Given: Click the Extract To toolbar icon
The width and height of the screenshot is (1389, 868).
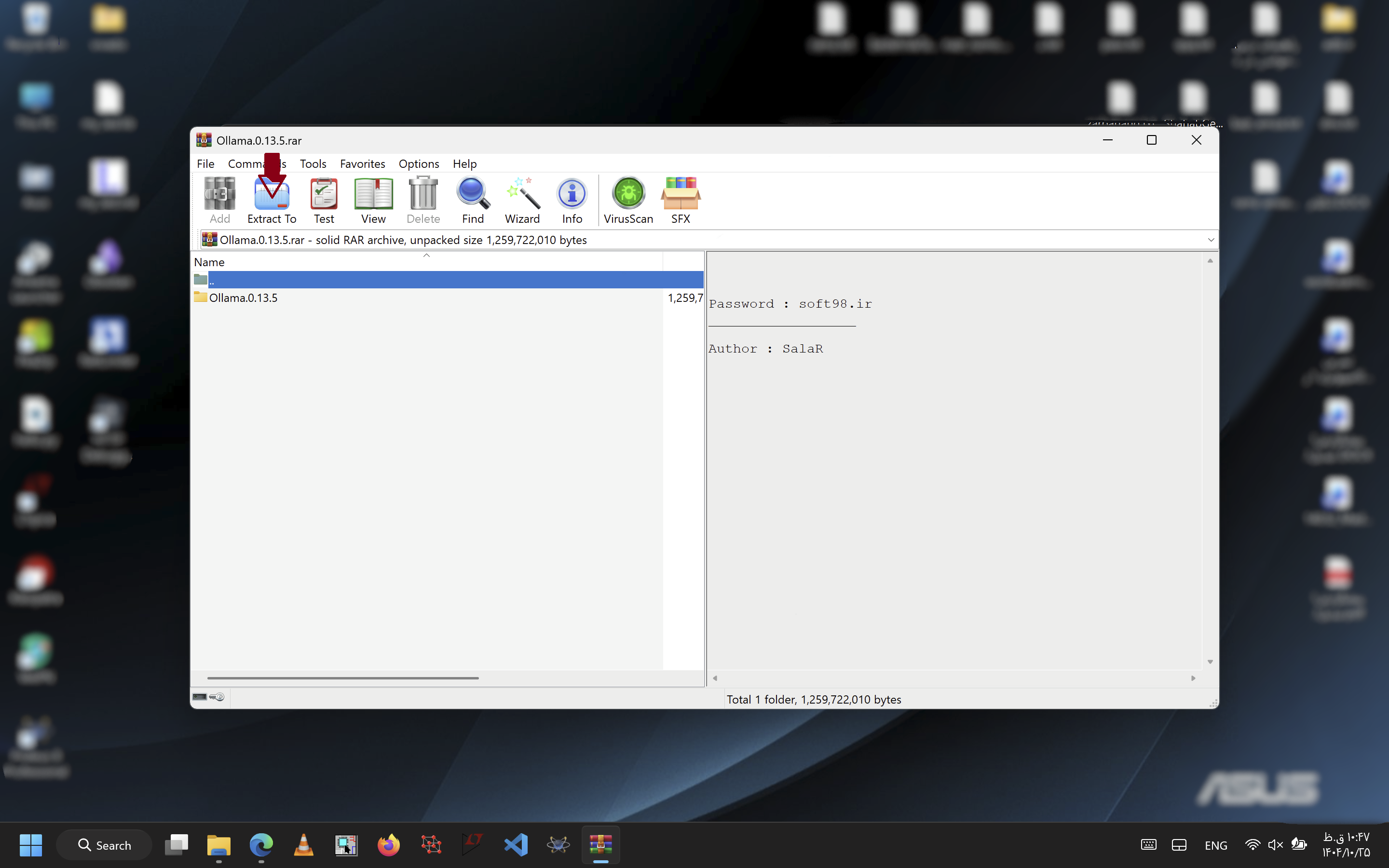Looking at the screenshot, I should (272, 199).
